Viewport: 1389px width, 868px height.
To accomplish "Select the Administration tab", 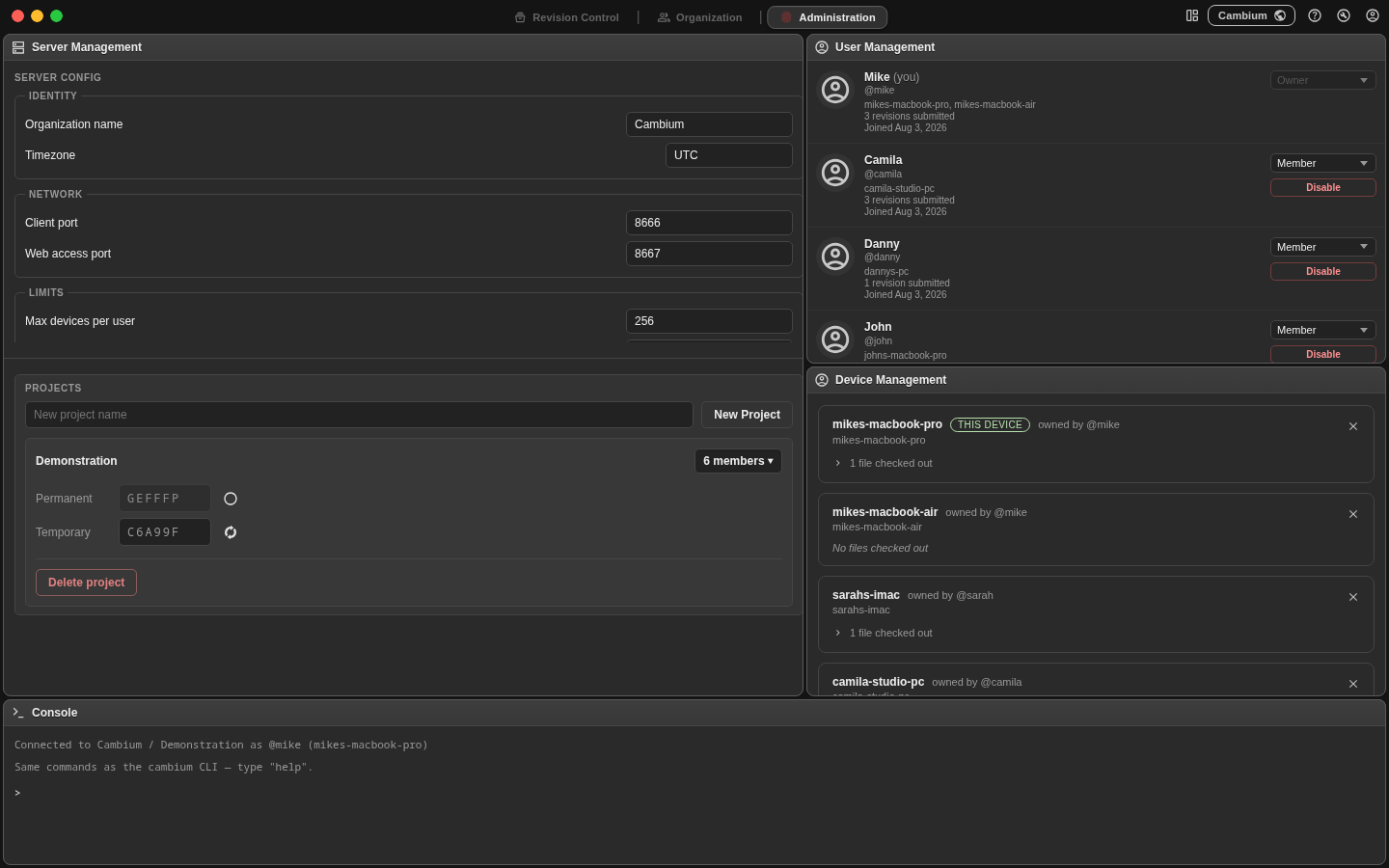I will (x=827, y=17).
